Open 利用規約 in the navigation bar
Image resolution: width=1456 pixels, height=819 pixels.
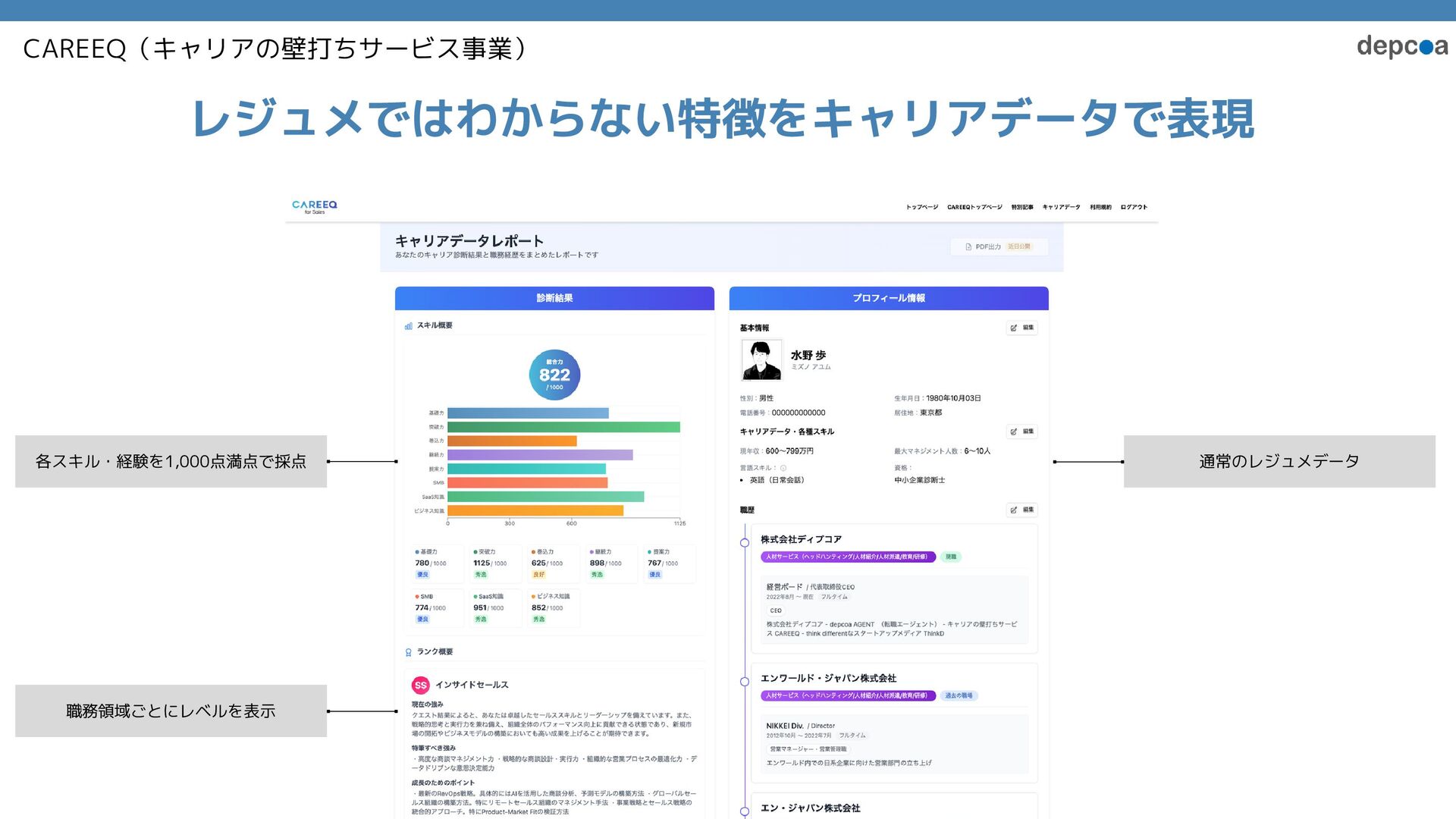pos(1100,207)
